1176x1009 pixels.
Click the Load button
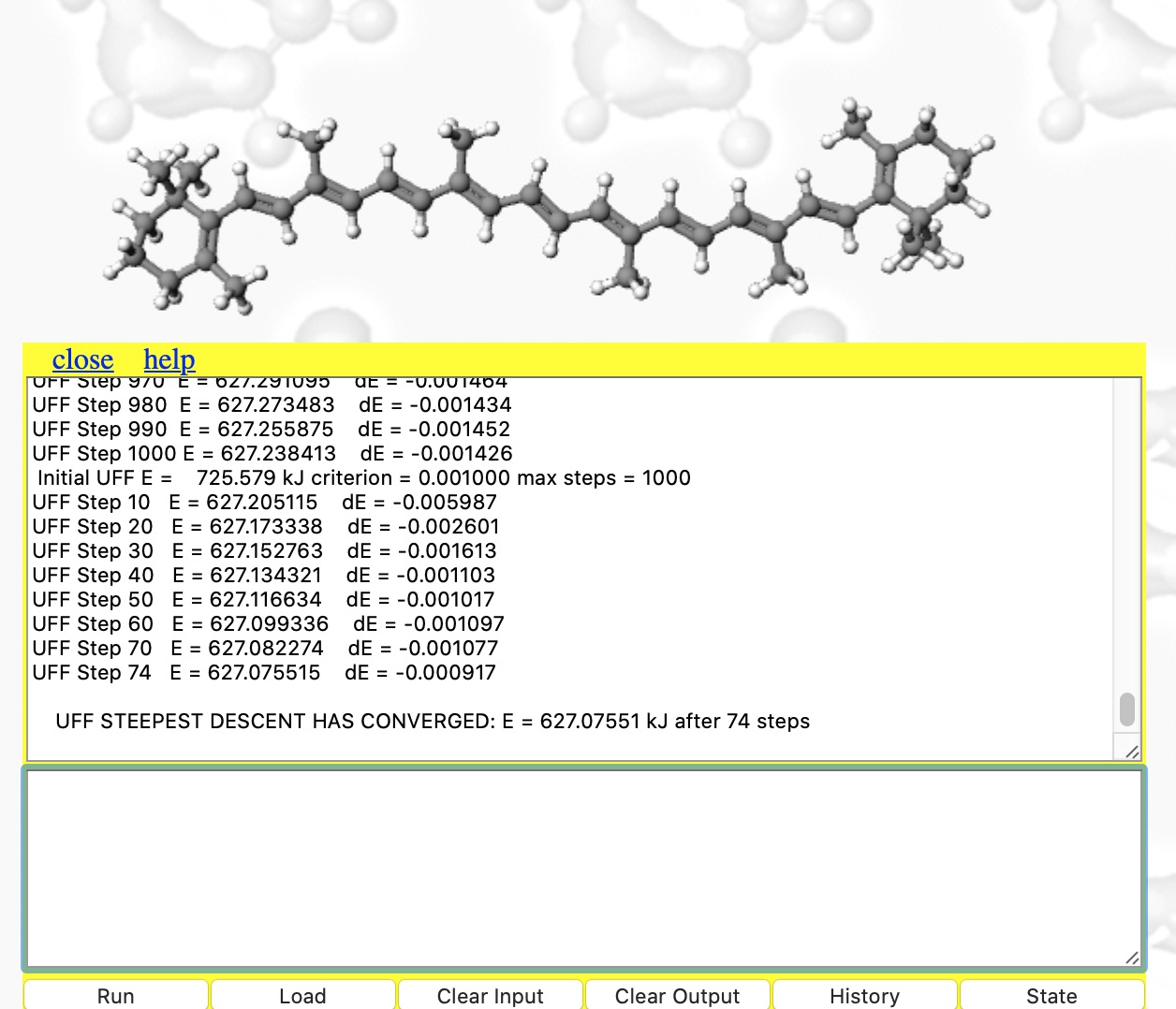point(302,995)
